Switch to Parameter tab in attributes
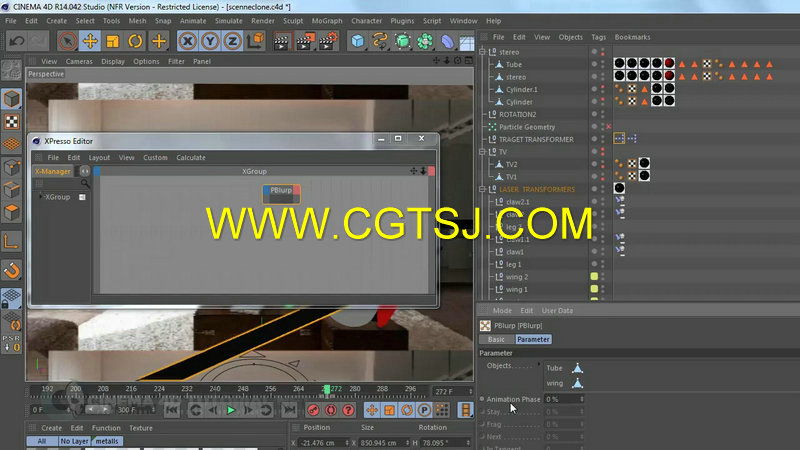The width and height of the screenshot is (800, 450). (533, 339)
